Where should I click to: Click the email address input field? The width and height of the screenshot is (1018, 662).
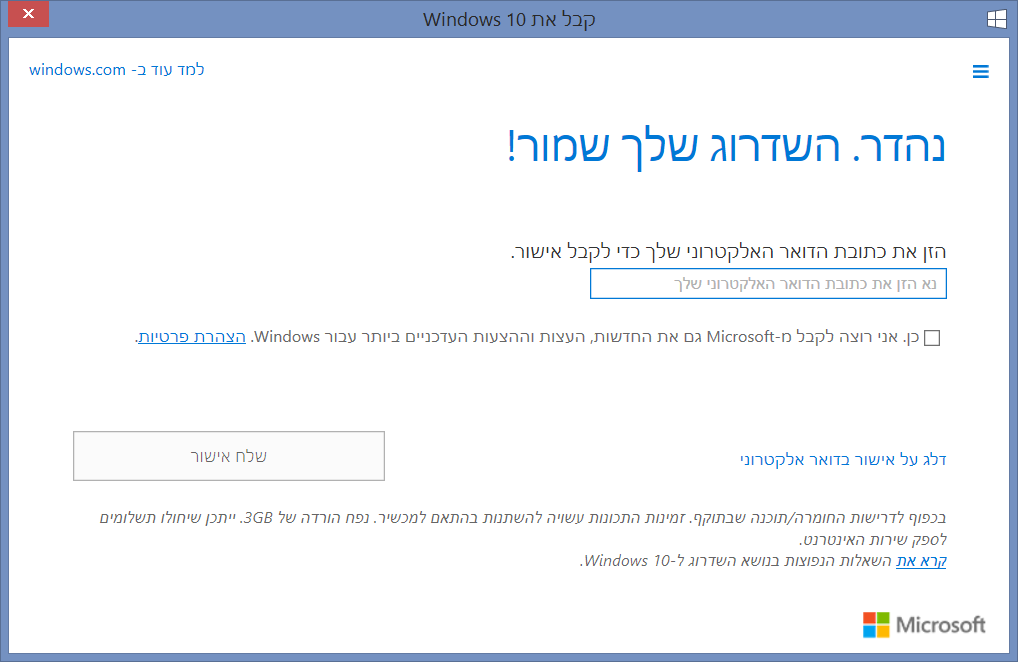click(x=768, y=283)
